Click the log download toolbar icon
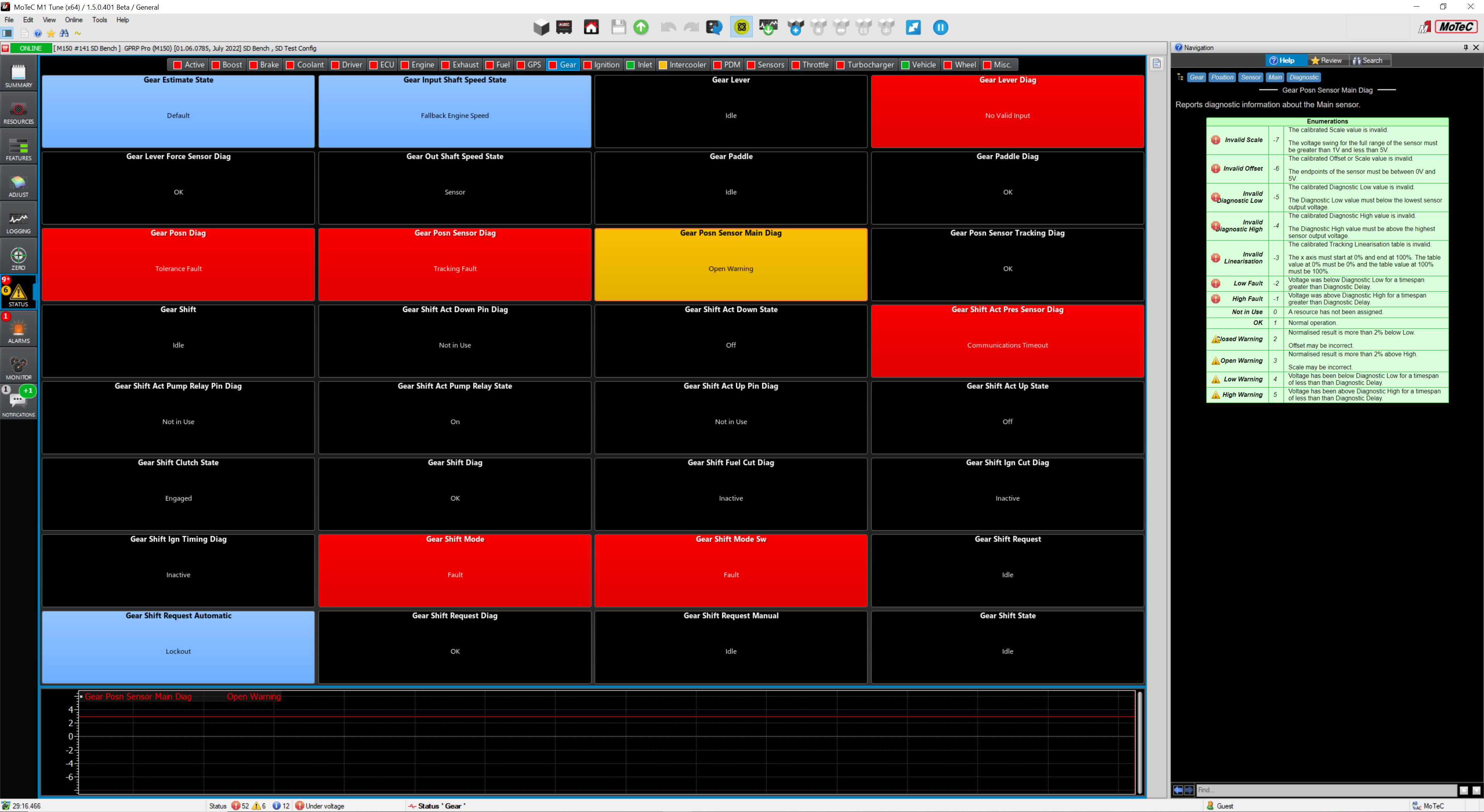This screenshot has height=812, width=1484. (x=769, y=27)
